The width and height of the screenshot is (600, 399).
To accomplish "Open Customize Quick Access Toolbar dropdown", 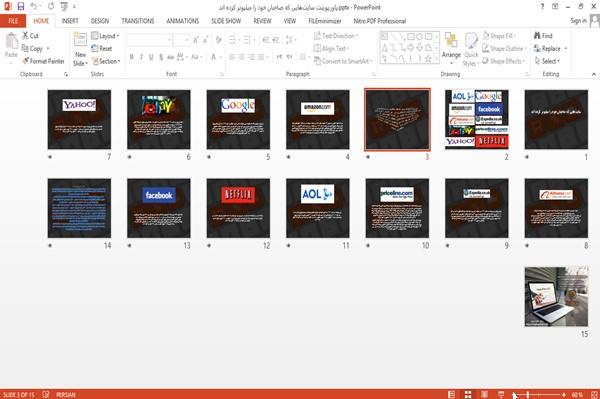I will [x=74, y=7].
